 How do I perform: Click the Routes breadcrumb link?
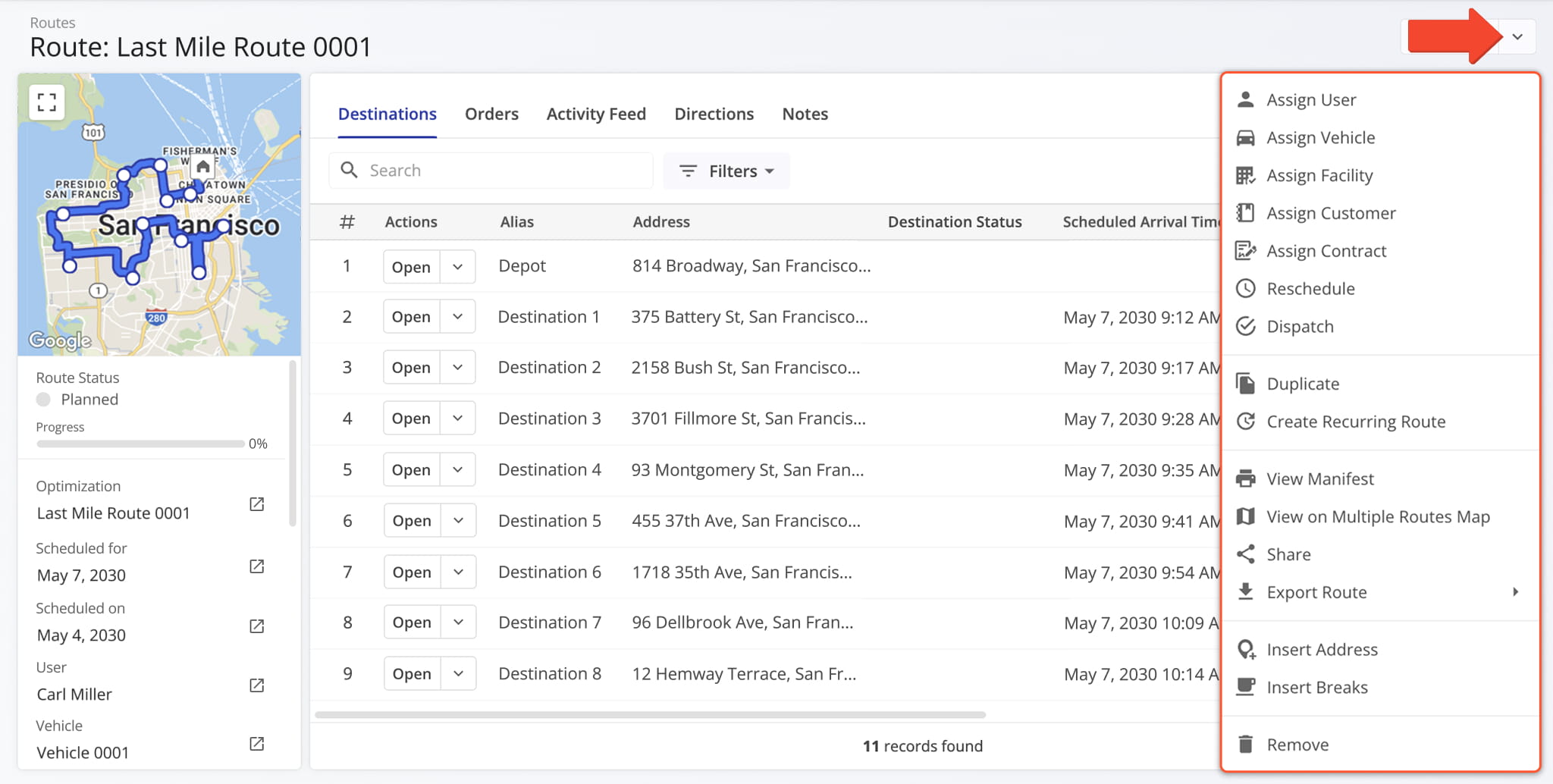click(x=52, y=23)
